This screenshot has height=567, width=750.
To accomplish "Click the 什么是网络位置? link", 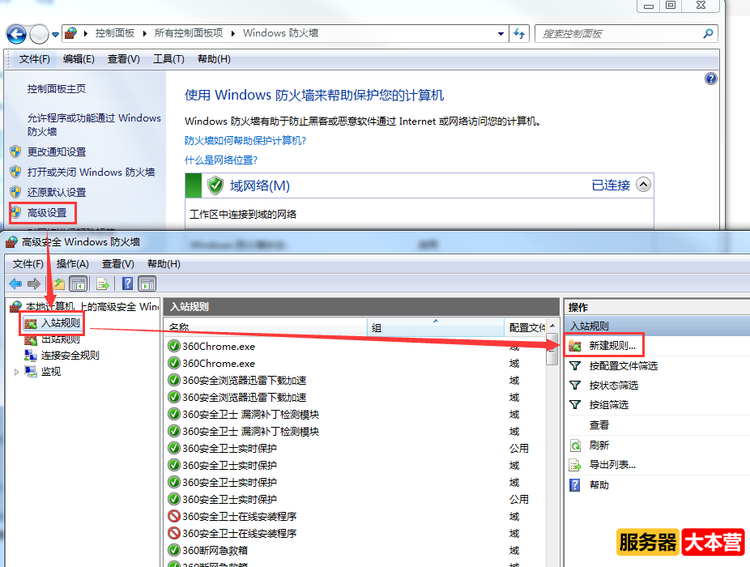I will (x=221, y=160).
